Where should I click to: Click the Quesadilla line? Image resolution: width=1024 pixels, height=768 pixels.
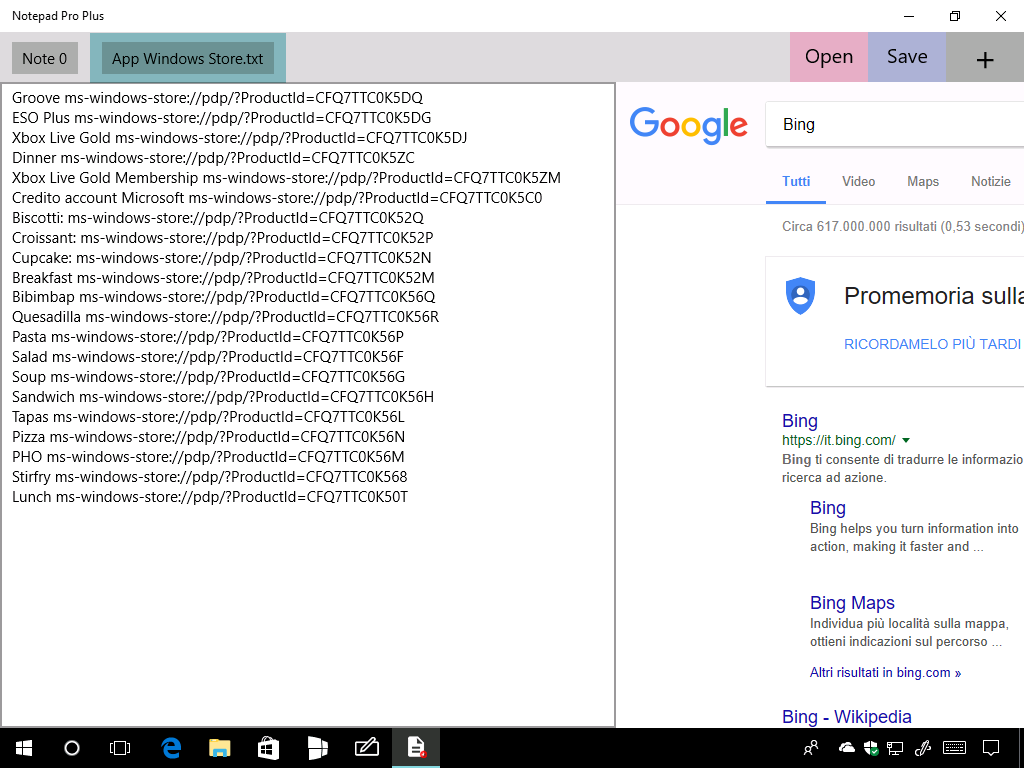pyautogui.click(x=225, y=317)
